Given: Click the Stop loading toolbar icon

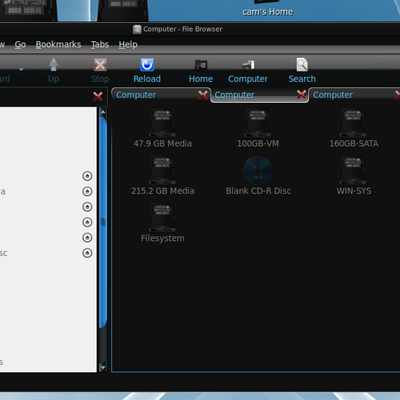Looking at the screenshot, I should point(100,70).
